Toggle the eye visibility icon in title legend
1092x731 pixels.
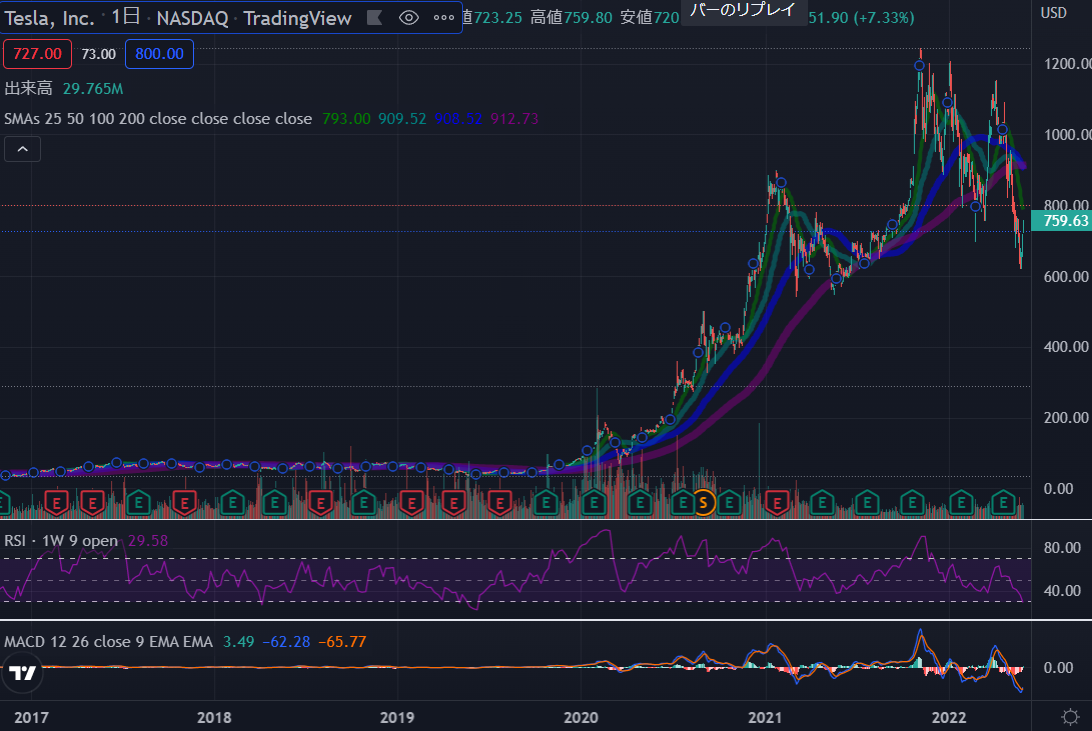point(409,17)
